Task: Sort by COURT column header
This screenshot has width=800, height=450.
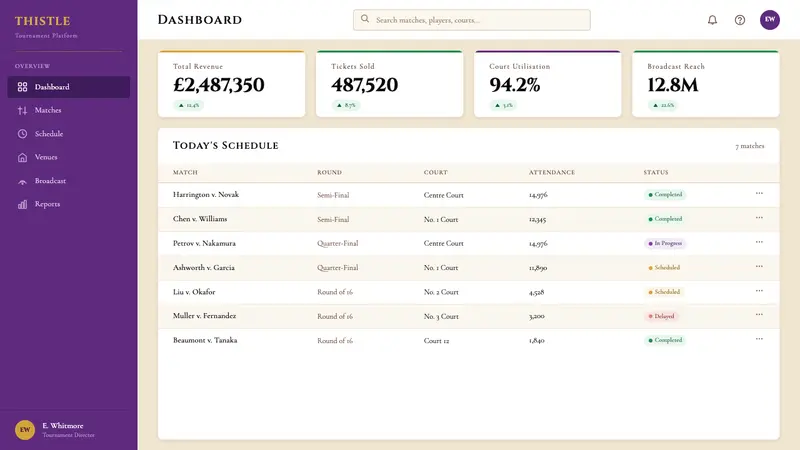Action: point(436,172)
